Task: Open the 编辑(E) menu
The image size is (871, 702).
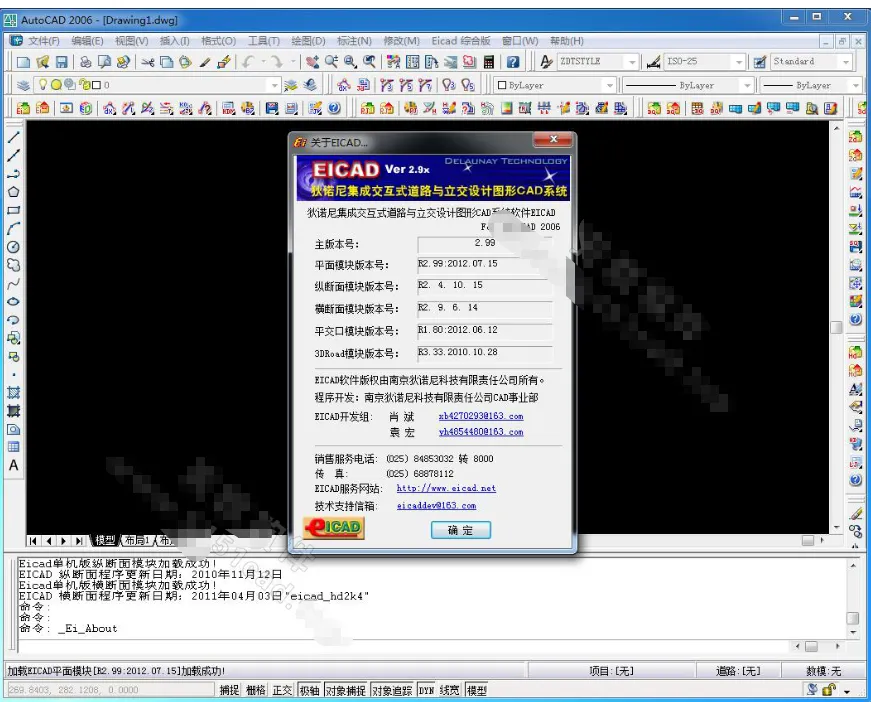Action: click(x=87, y=41)
